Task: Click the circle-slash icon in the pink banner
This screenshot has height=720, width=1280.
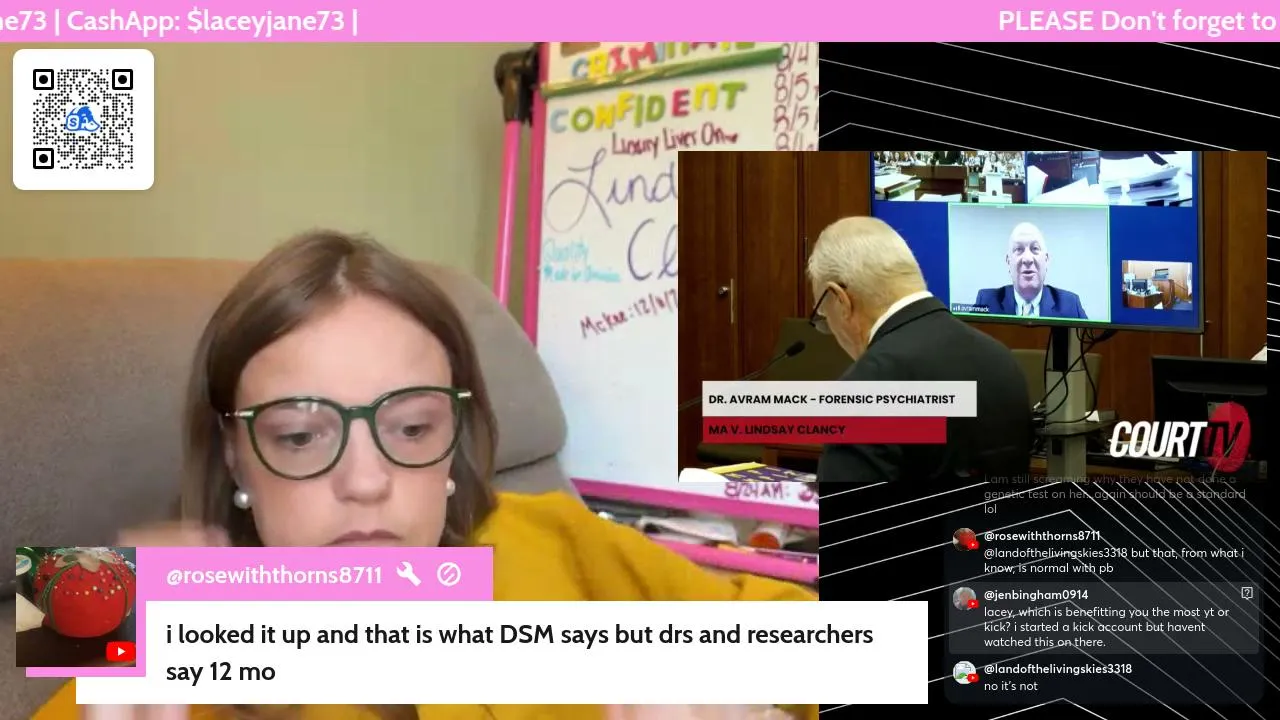Action: click(x=449, y=574)
